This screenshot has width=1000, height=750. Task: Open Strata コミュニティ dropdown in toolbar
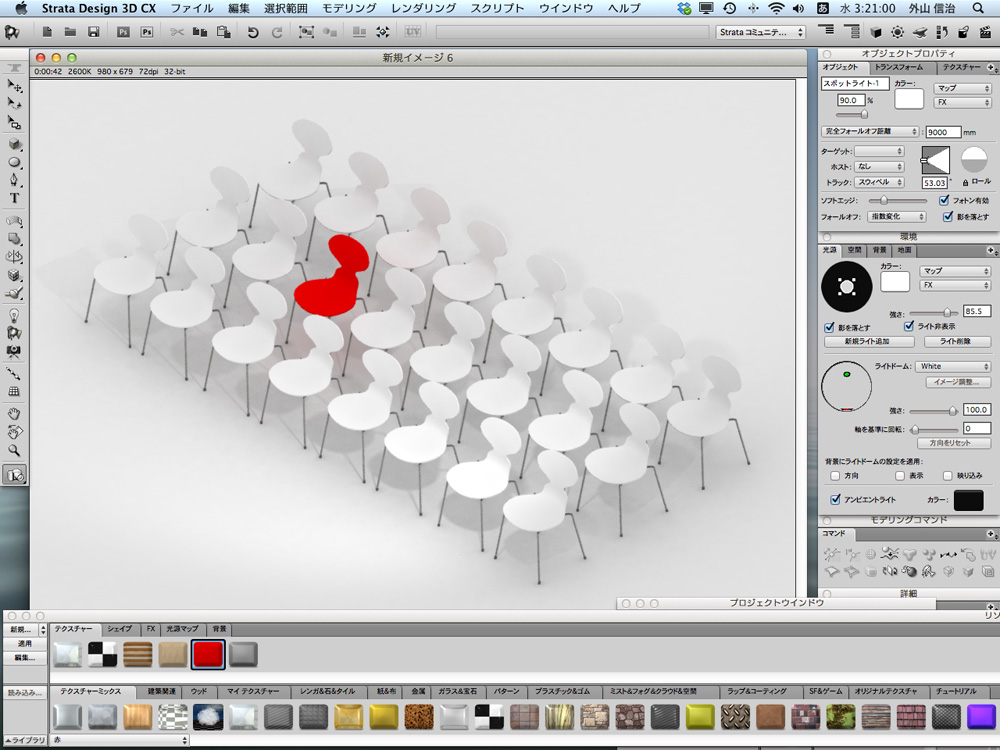761,32
